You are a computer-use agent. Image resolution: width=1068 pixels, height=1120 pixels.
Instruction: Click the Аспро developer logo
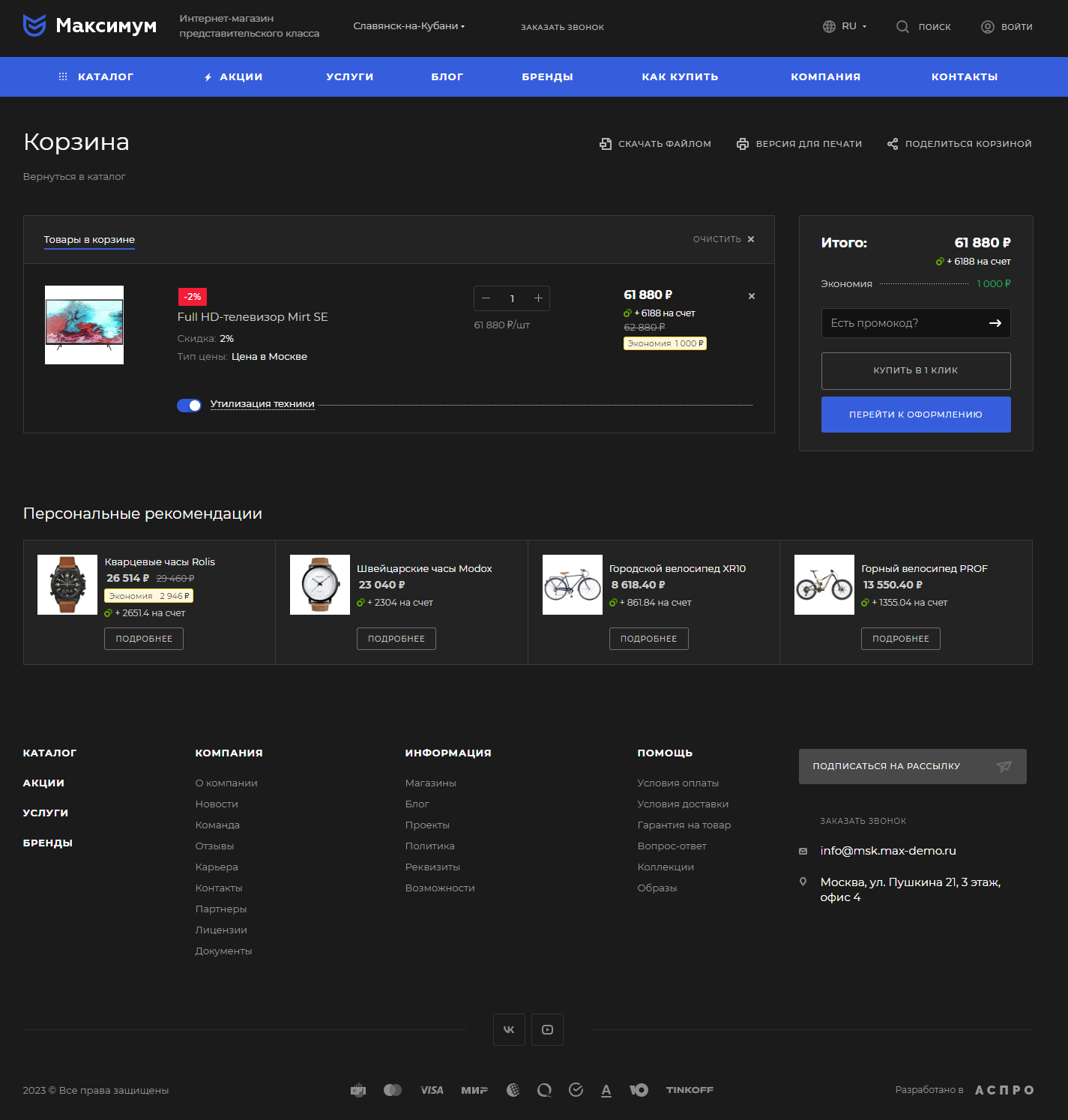click(1004, 1090)
